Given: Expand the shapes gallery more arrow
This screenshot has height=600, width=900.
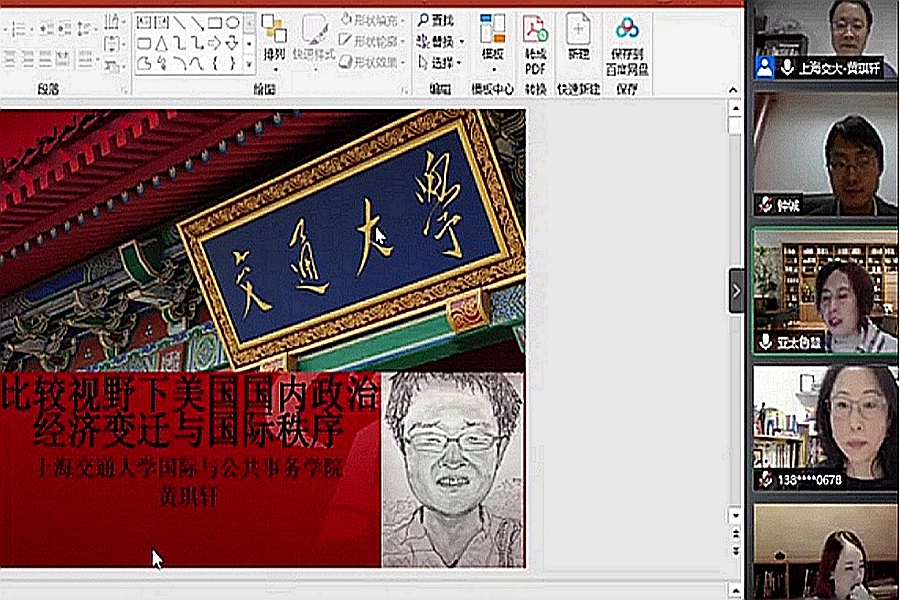Looking at the screenshot, I should [249, 63].
